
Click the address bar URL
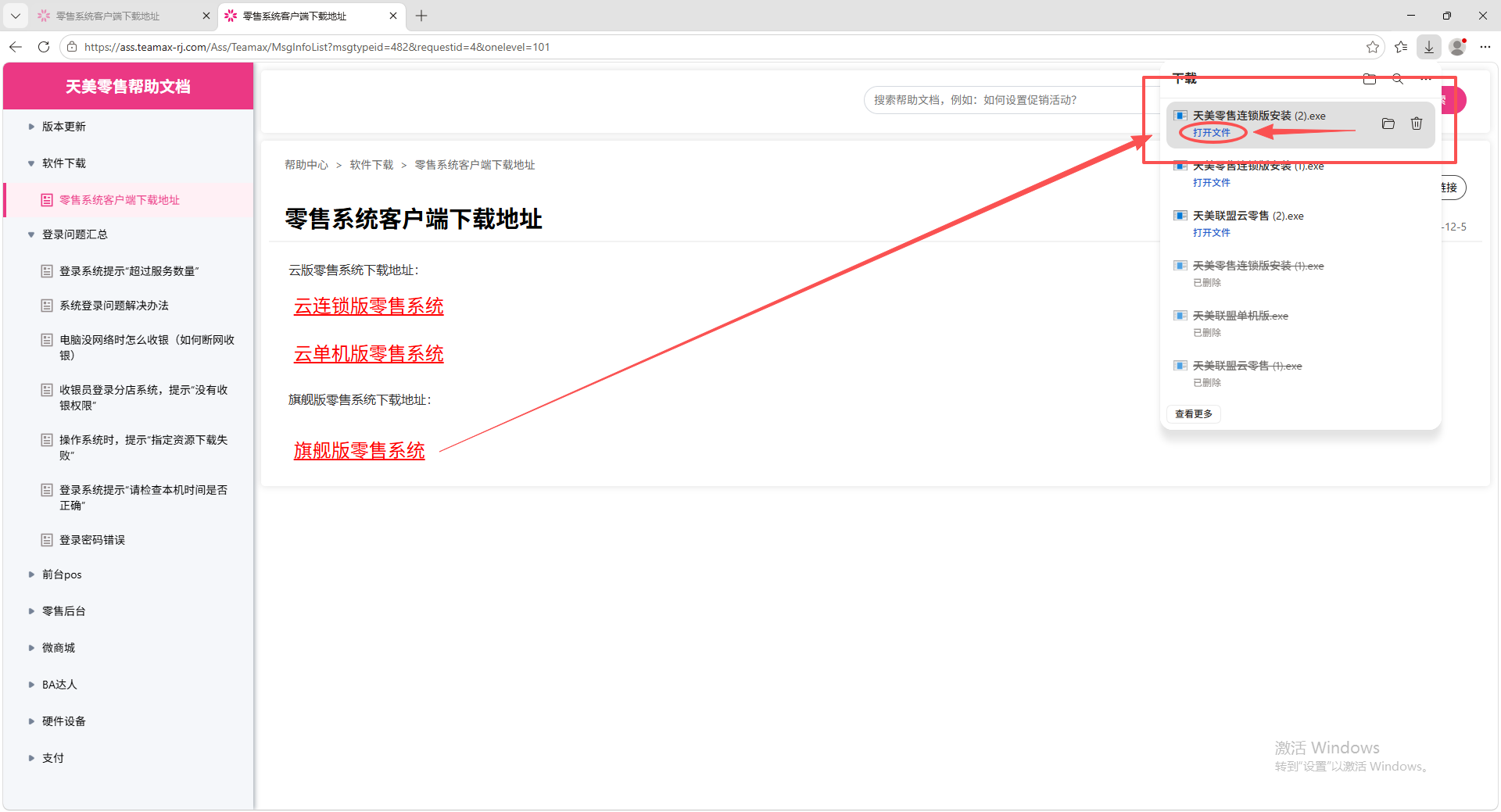(x=317, y=47)
